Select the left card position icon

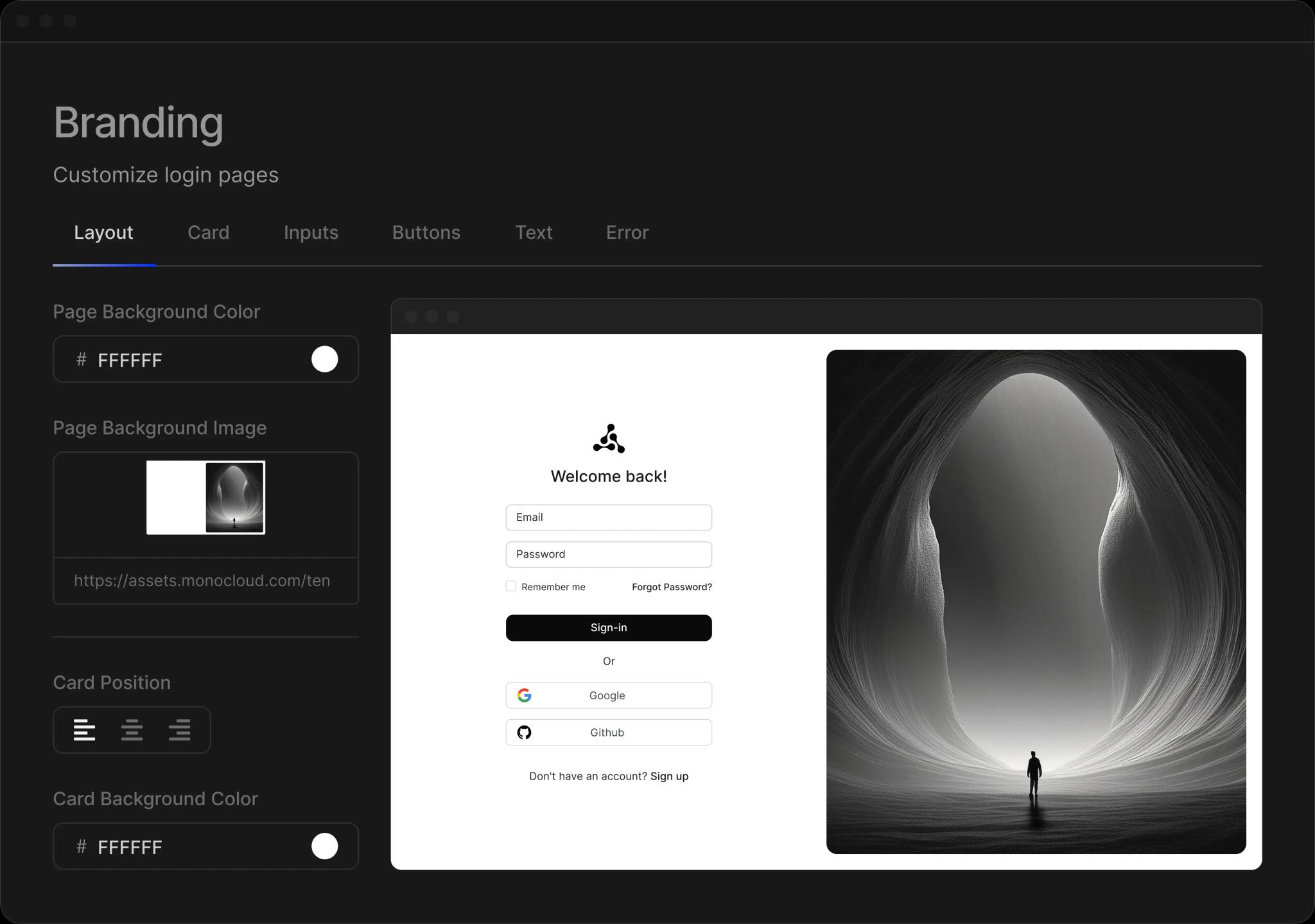coord(84,729)
